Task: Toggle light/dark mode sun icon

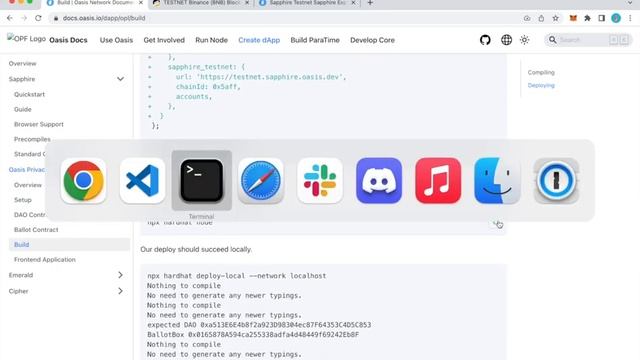Action: (x=524, y=40)
